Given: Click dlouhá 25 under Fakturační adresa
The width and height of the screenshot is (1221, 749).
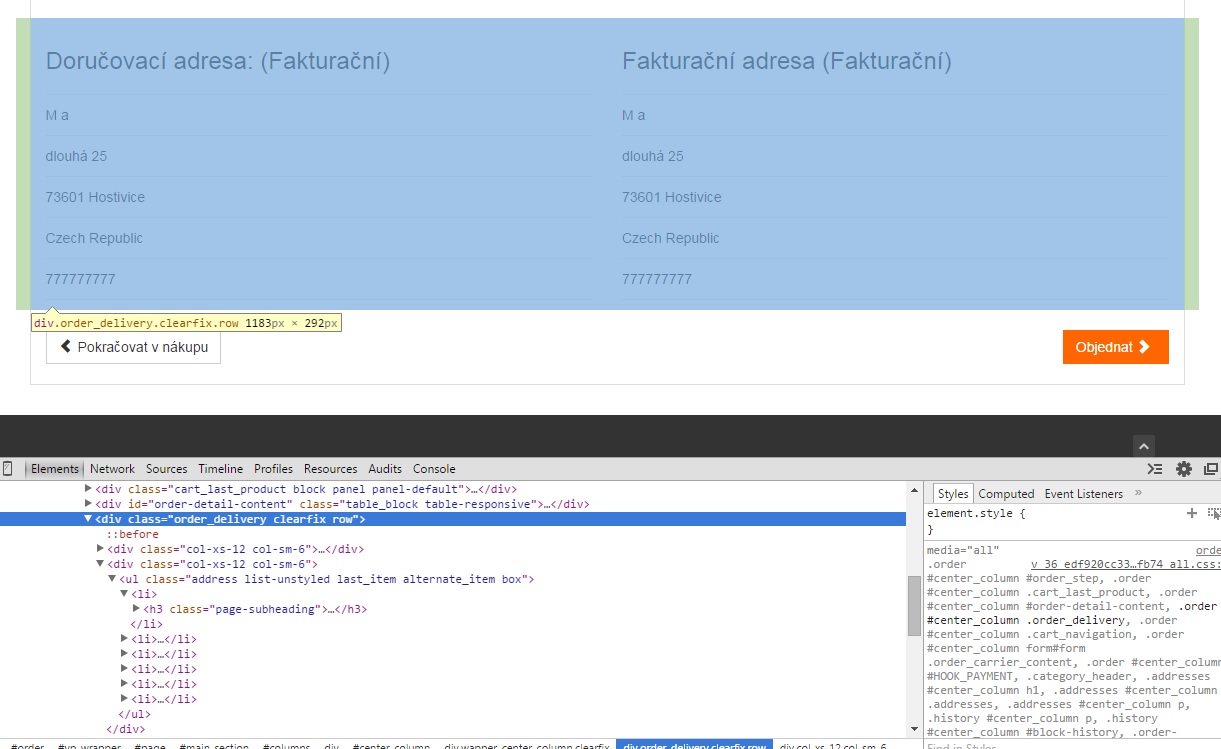Looking at the screenshot, I should point(653,156).
